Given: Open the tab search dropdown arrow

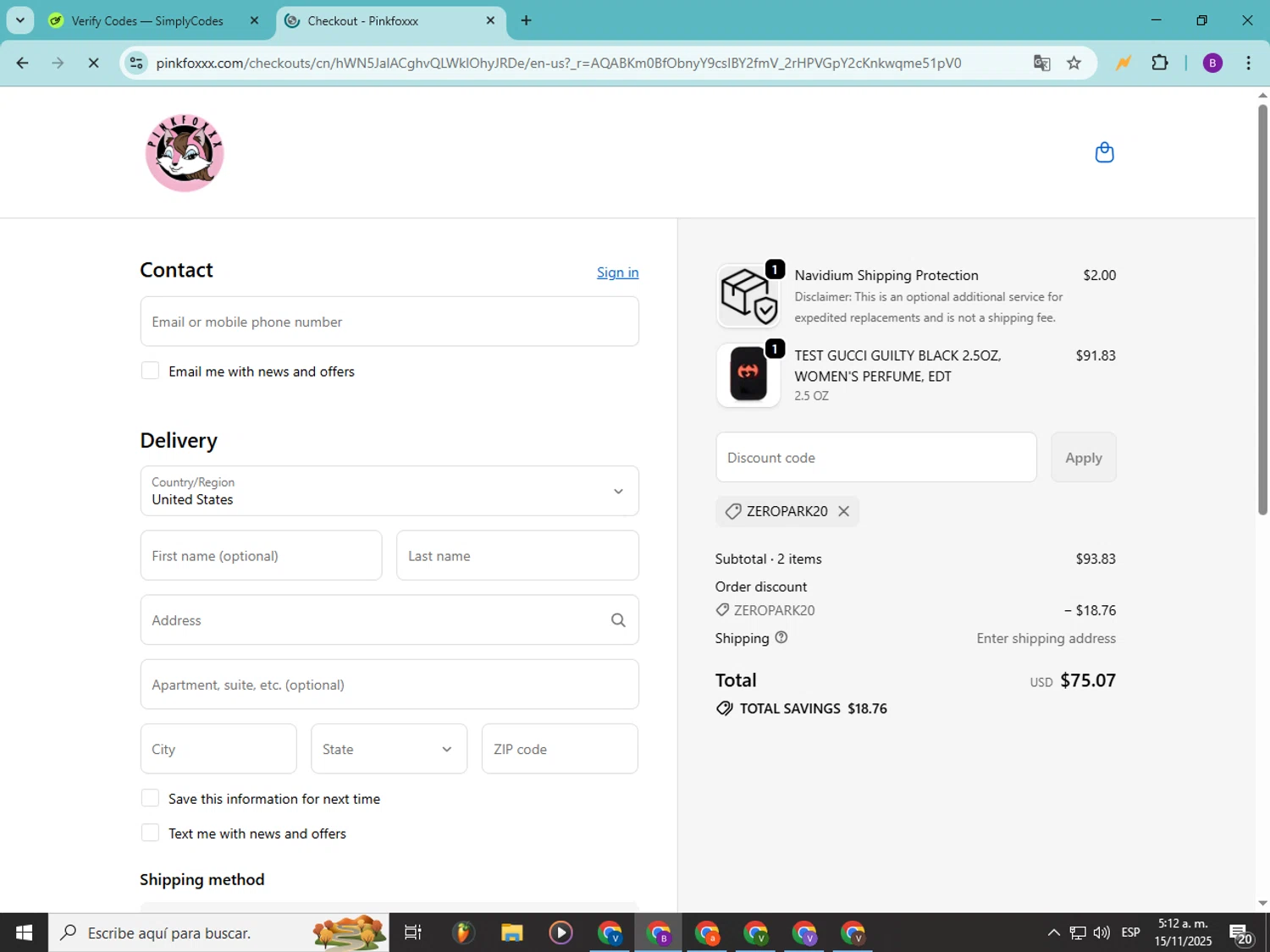Looking at the screenshot, I should (20, 20).
